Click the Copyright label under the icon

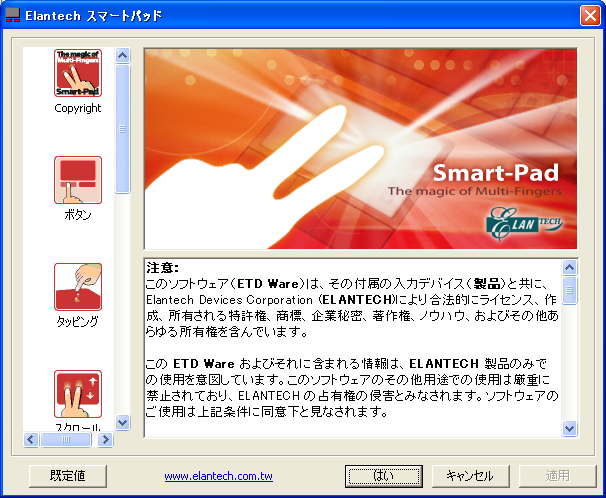point(78,109)
